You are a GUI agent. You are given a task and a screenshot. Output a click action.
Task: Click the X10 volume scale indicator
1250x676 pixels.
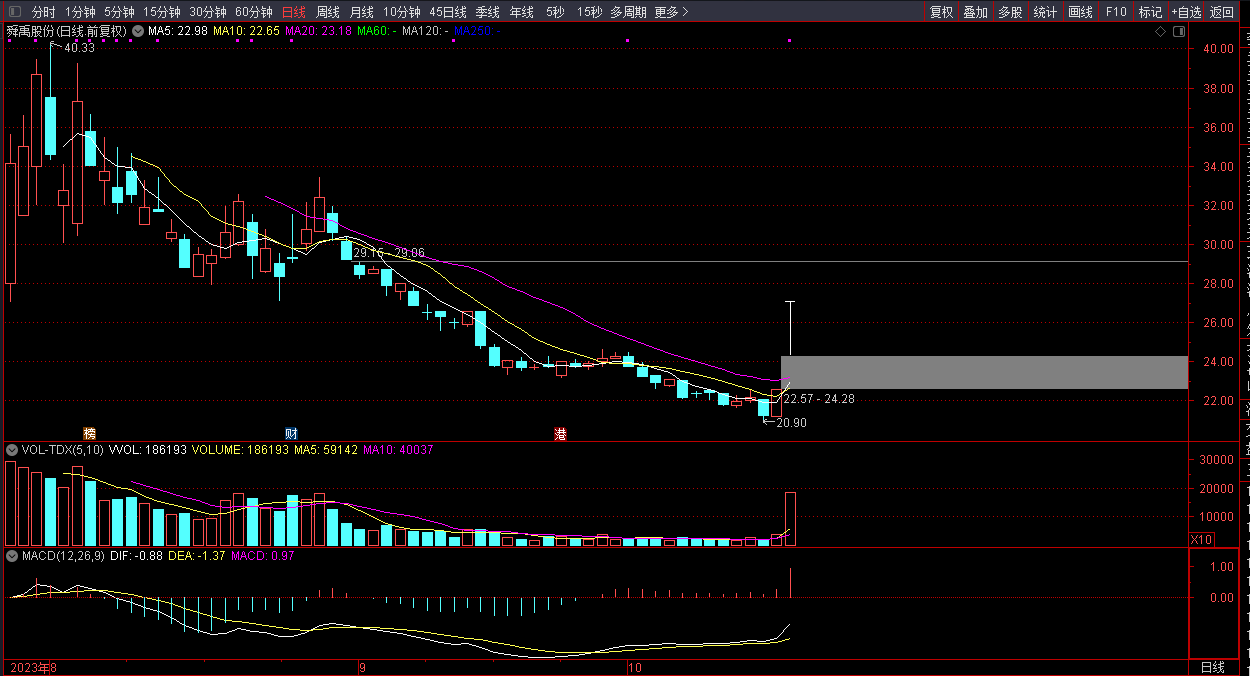pyautogui.click(x=1201, y=540)
